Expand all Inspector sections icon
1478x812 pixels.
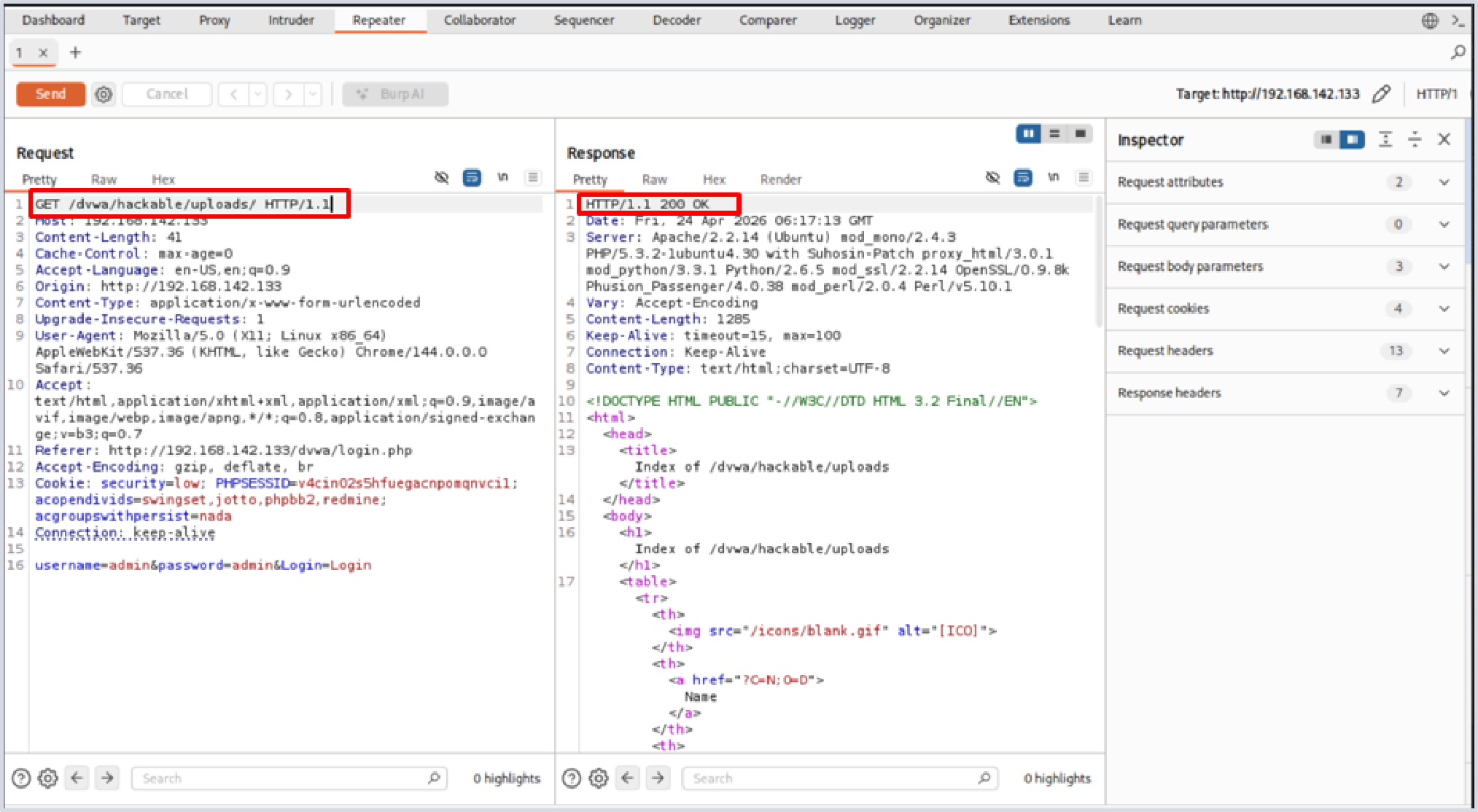pos(1385,139)
